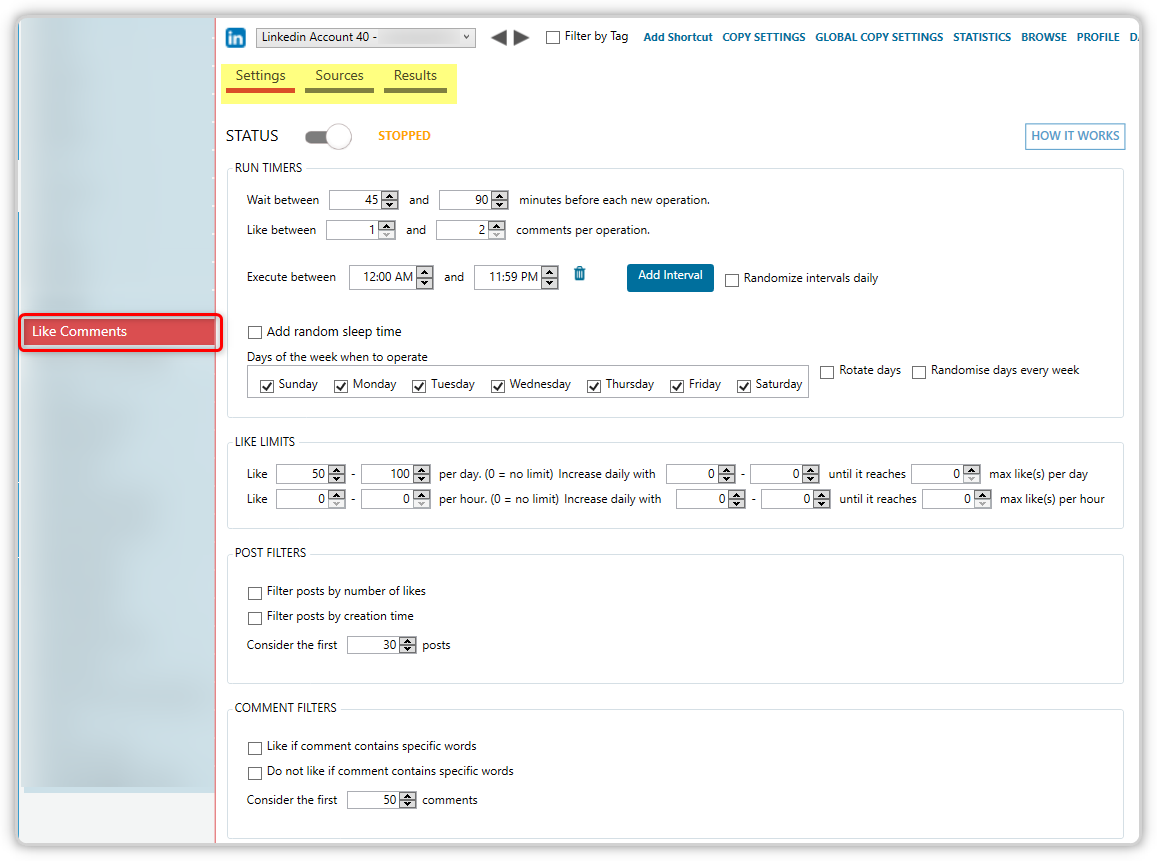Adjust the Consider the first 30 posts stepper

point(408,645)
